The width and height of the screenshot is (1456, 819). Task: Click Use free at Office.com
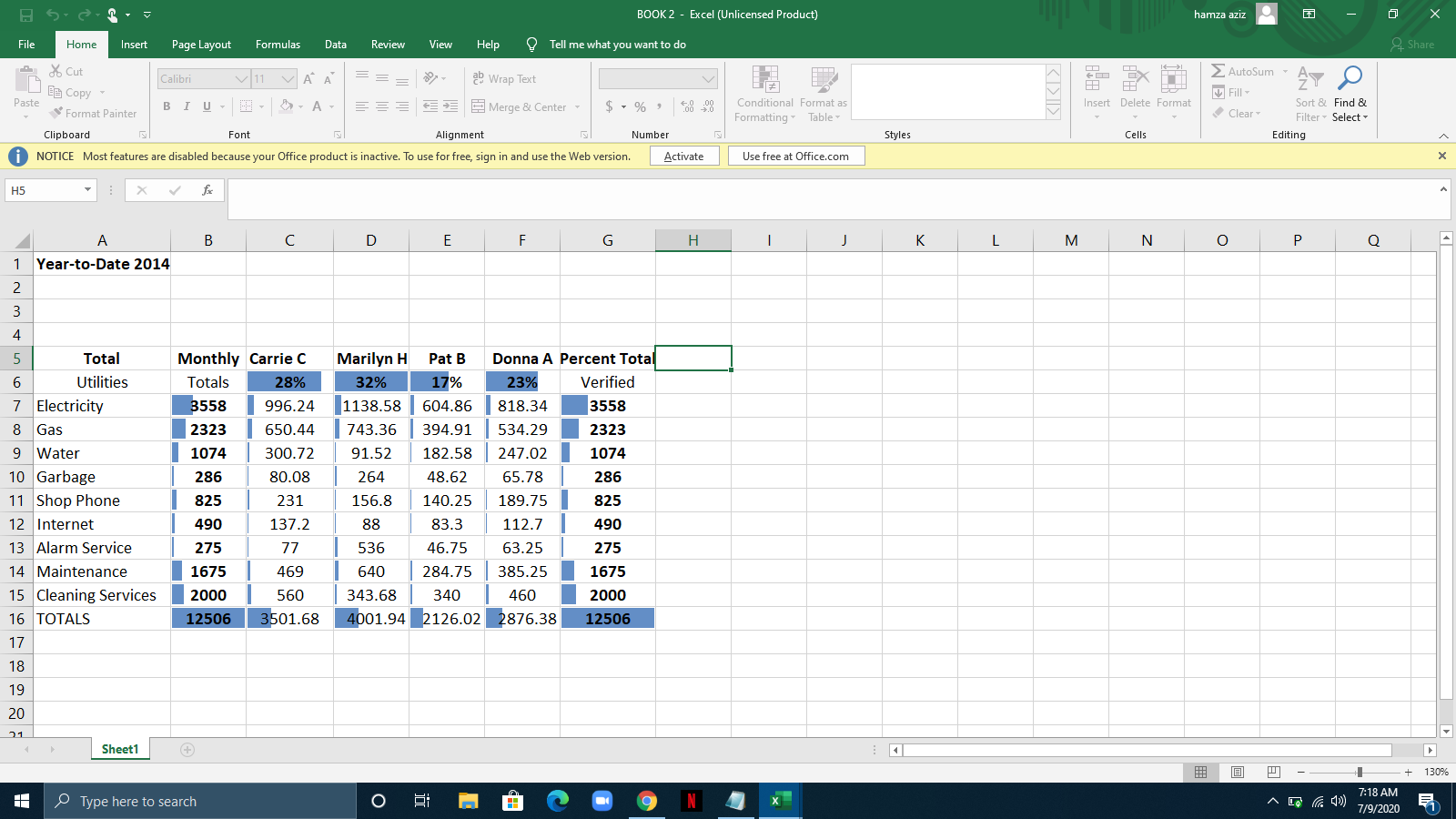tap(795, 156)
